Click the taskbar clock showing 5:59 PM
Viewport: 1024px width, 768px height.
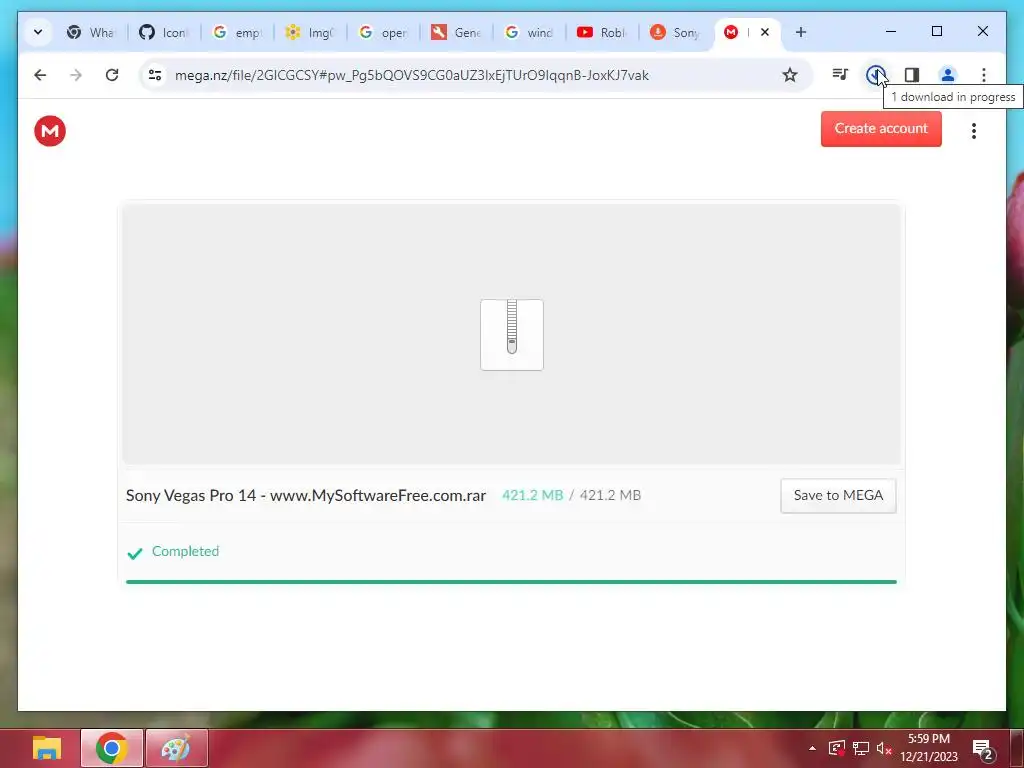point(929,748)
